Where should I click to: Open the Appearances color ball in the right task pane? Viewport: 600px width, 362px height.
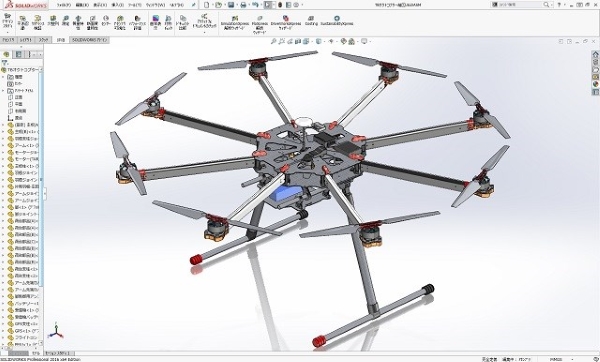tap(595, 84)
